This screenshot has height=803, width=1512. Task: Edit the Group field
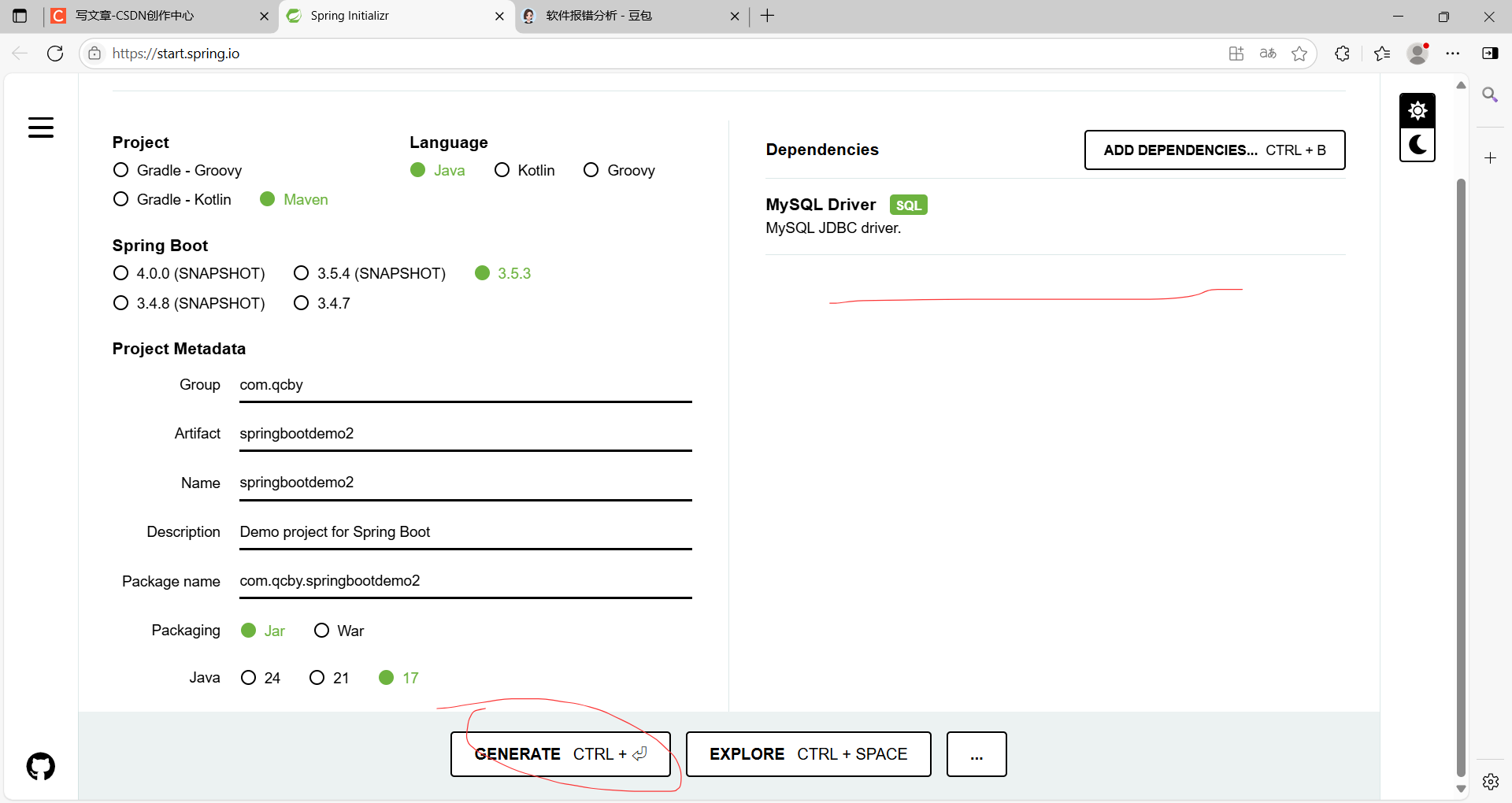(465, 385)
